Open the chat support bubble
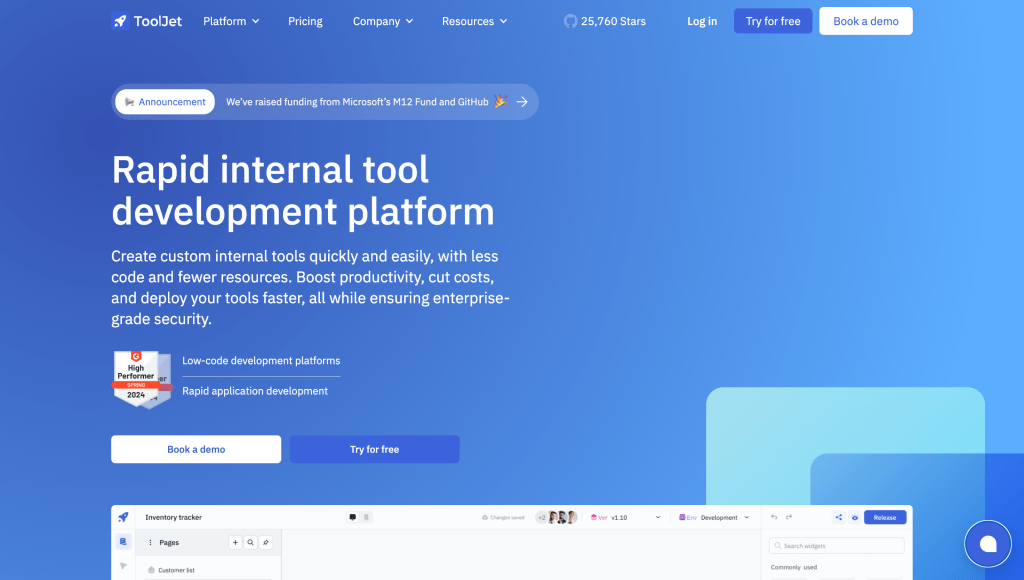The height and width of the screenshot is (580, 1024). click(987, 543)
